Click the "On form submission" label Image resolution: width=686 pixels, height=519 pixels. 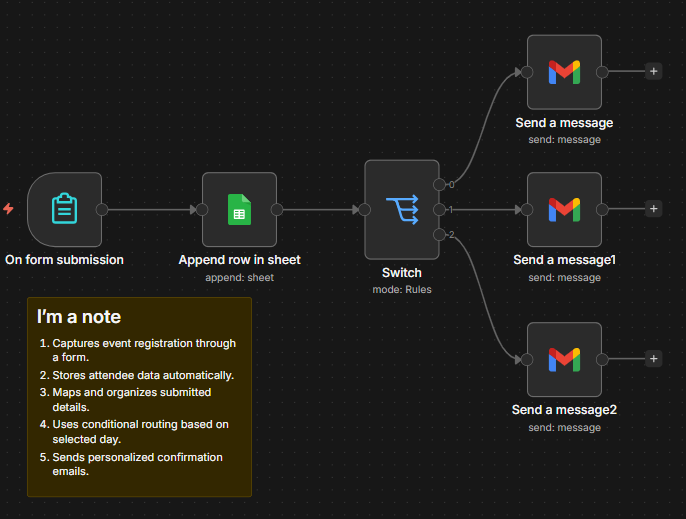pyautogui.click(x=64, y=260)
